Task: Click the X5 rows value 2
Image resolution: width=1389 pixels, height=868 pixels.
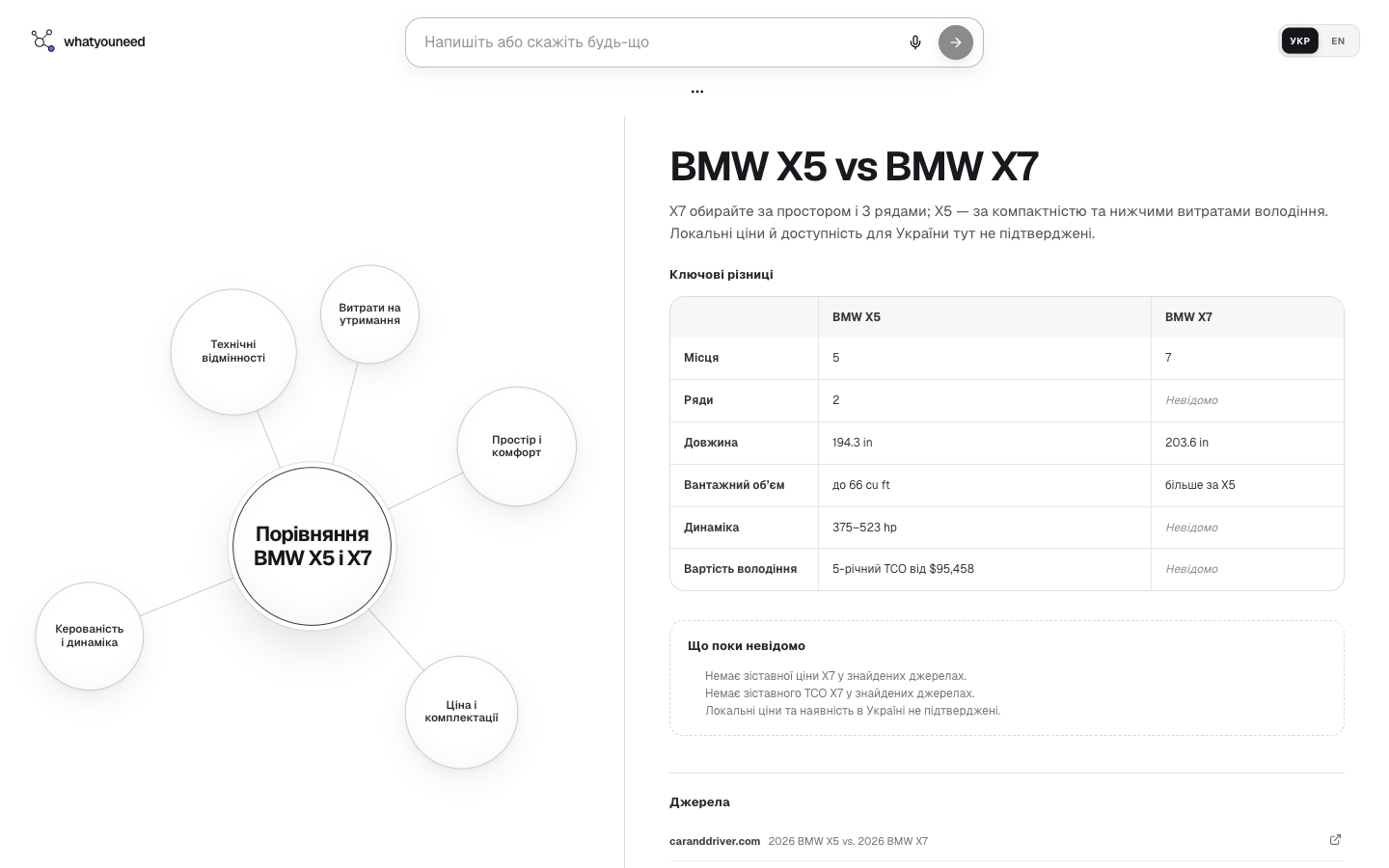Action: click(x=836, y=400)
